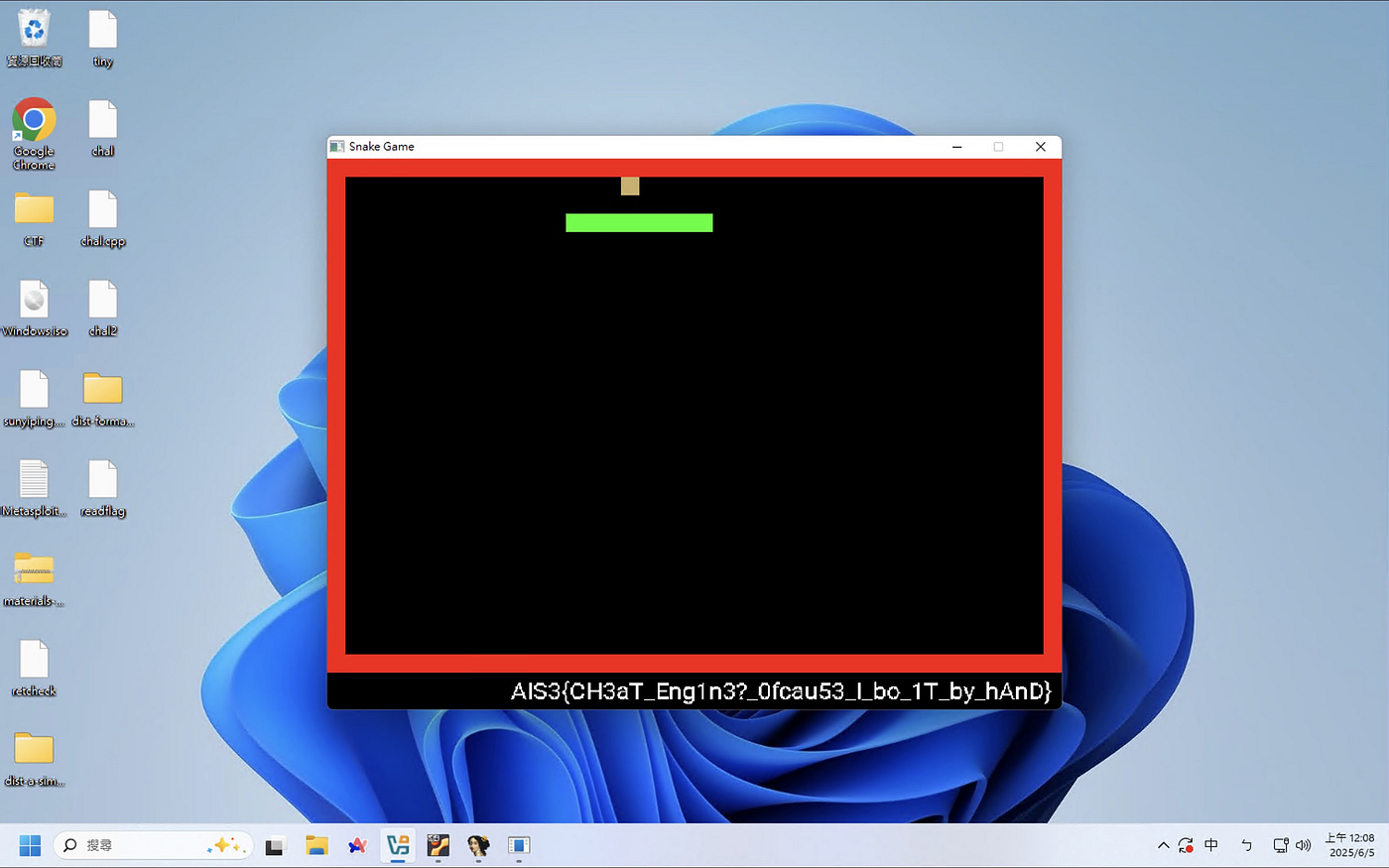The width and height of the screenshot is (1389, 868).
Task: Open the clock and date flyout
Action: [1351, 845]
